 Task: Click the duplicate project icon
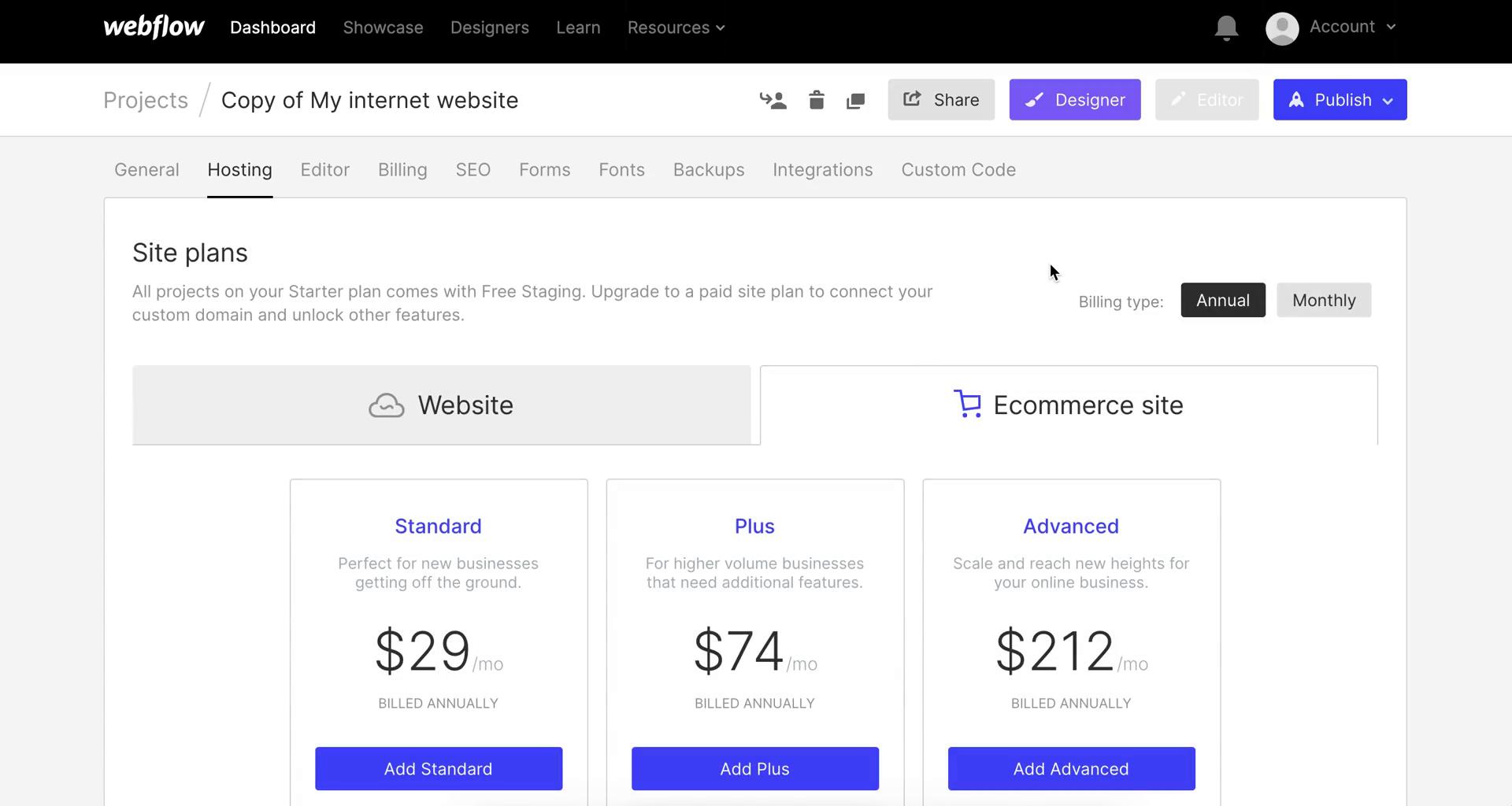tap(855, 101)
